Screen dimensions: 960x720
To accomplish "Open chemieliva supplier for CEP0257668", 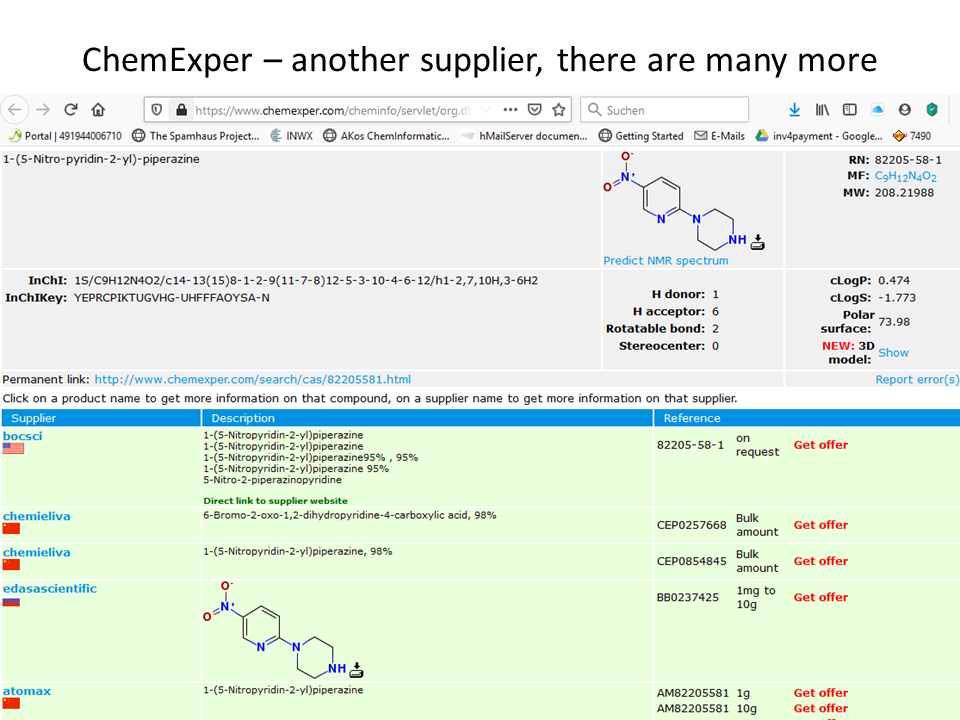I will pos(37,516).
